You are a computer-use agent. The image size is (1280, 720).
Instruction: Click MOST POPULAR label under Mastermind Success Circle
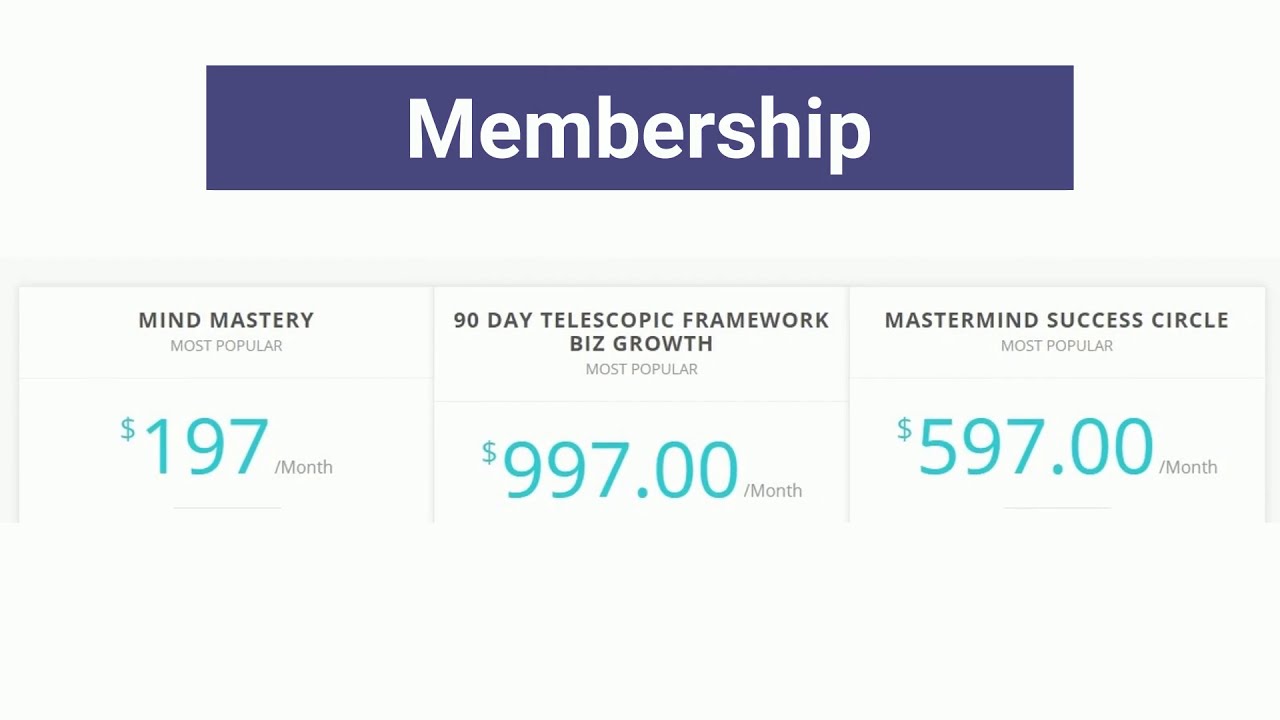tap(1056, 346)
